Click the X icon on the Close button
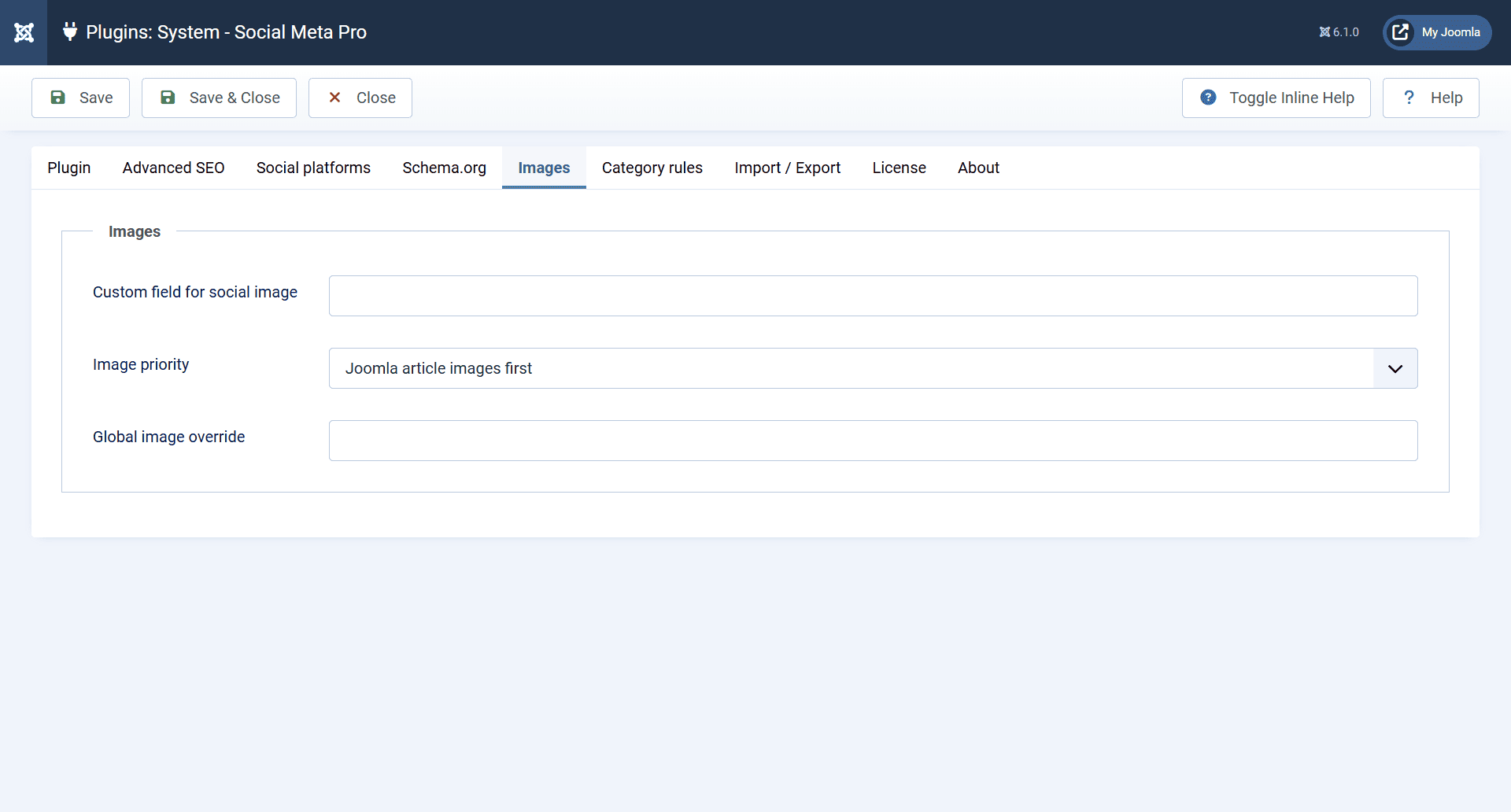1511x812 pixels. [334, 98]
